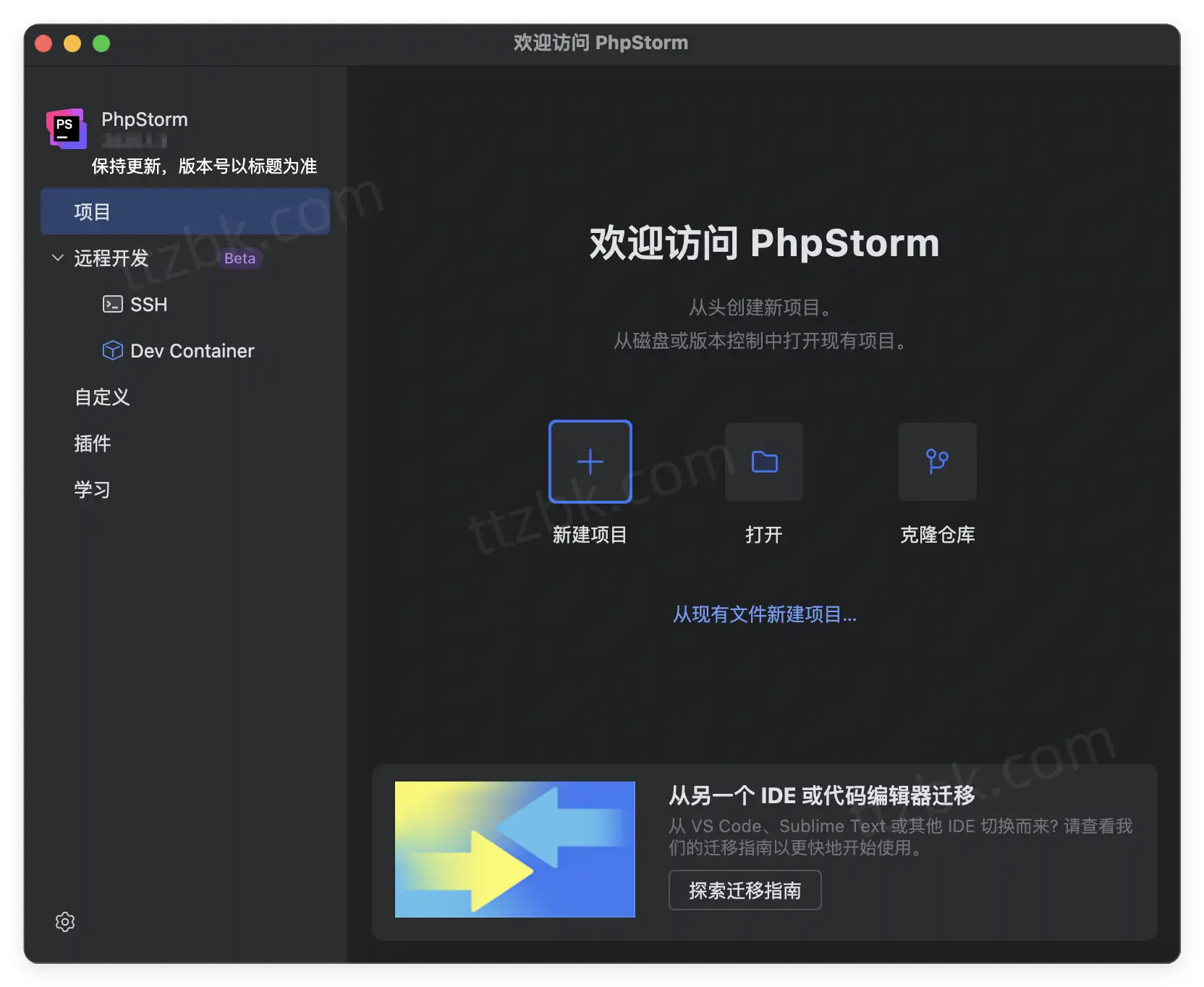1204x987 pixels.
Task: Click the 从现有文件新建项目 link
Action: click(x=764, y=614)
